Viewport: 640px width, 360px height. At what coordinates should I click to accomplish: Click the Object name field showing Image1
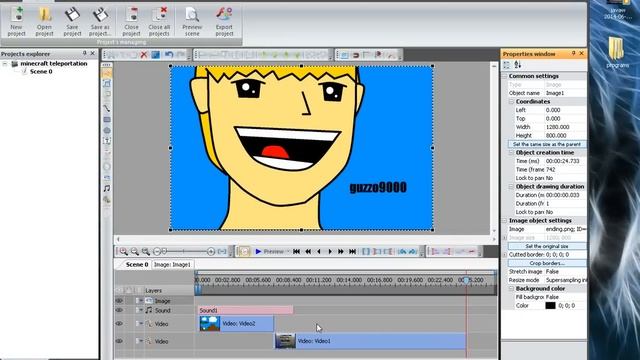565,93
